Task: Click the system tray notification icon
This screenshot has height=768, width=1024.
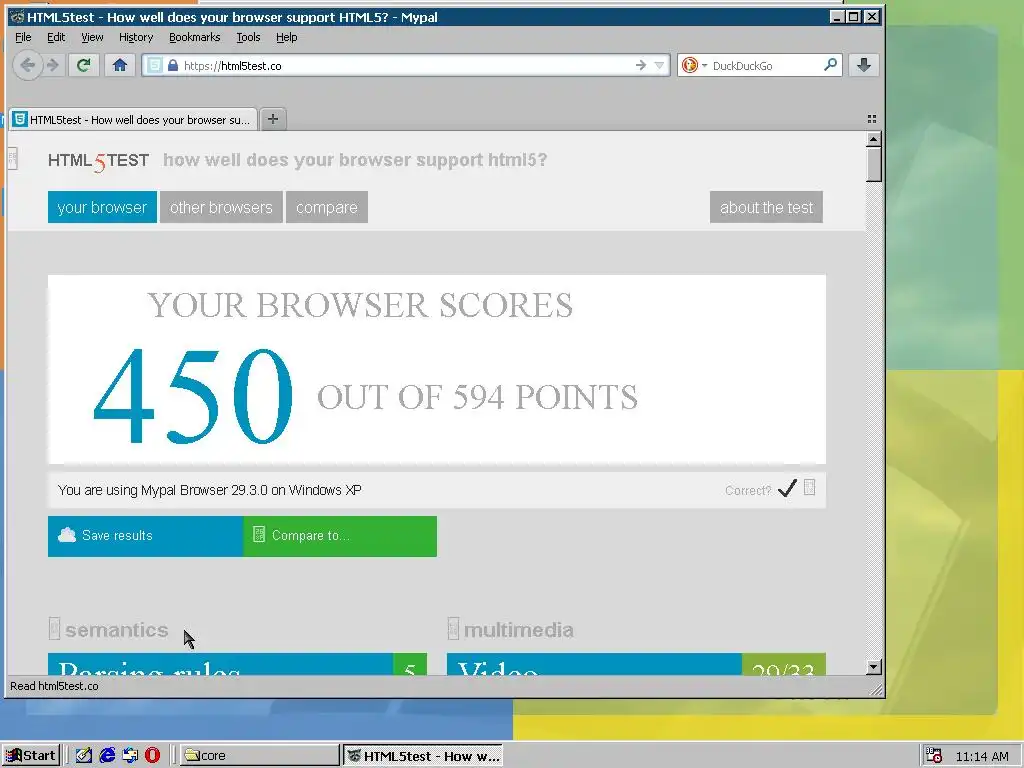Action: coord(935,756)
